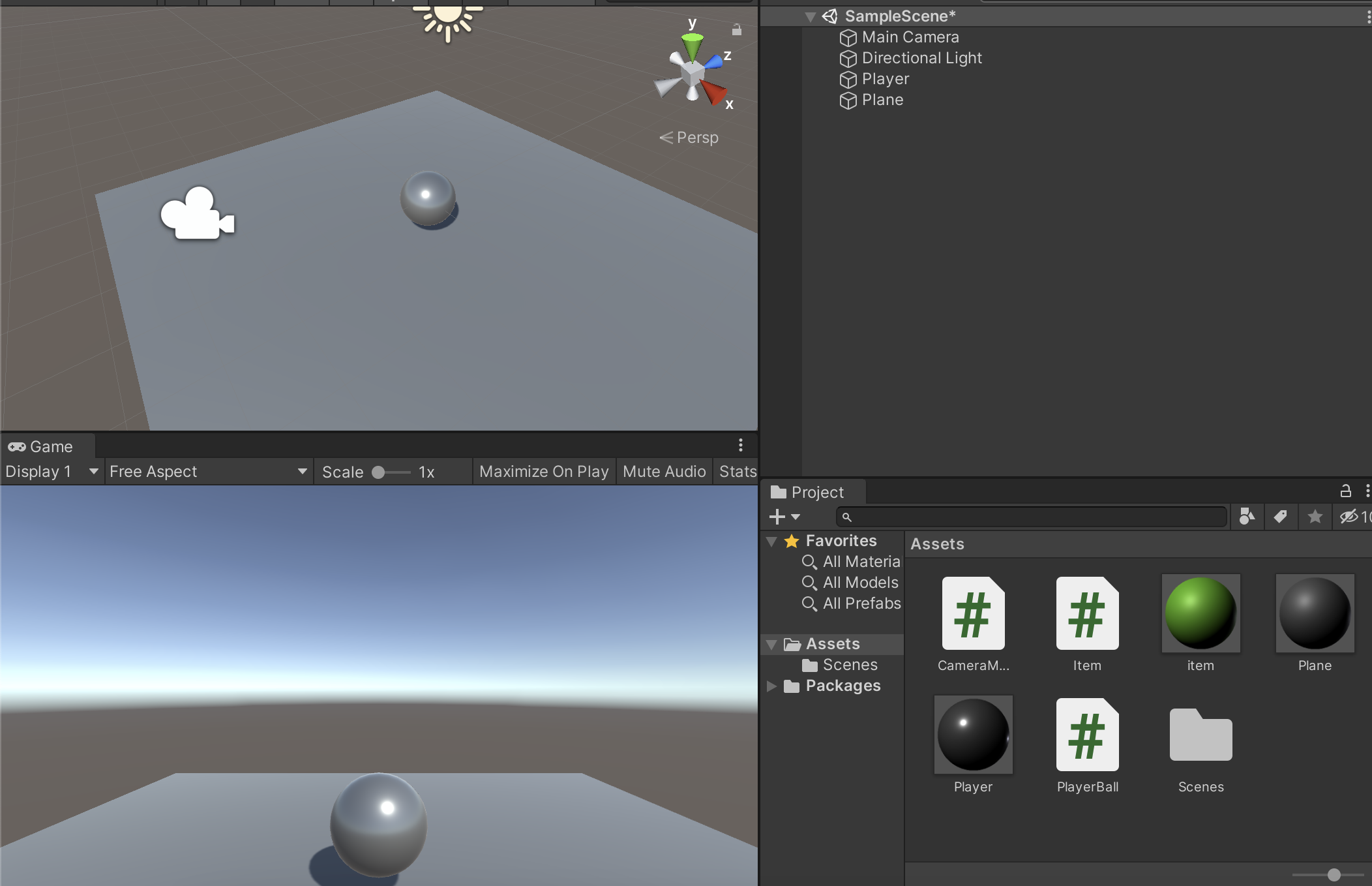Click the Game view Scale slider
This screenshot has width=1372, height=886.
[390, 472]
